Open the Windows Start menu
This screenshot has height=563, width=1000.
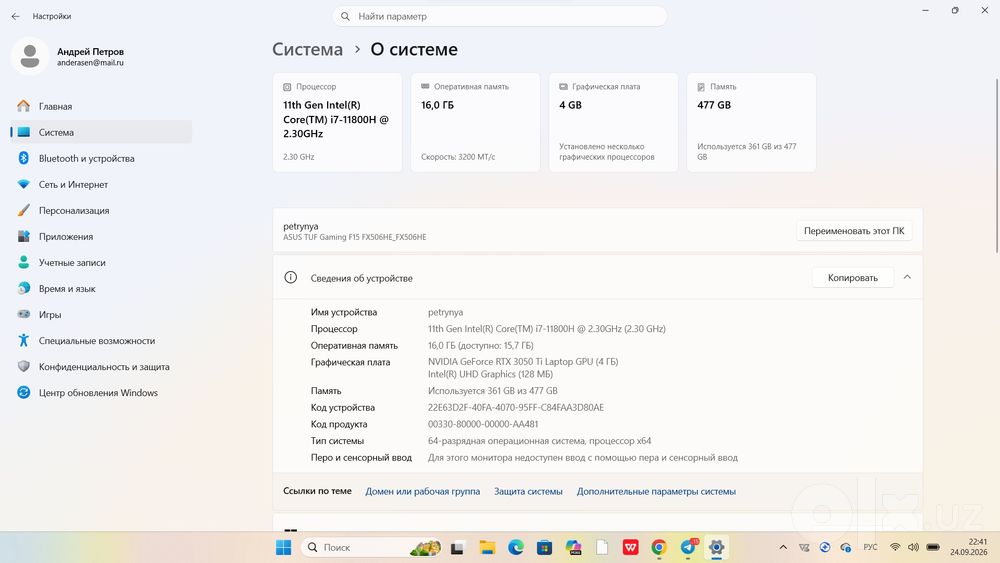pos(283,547)
